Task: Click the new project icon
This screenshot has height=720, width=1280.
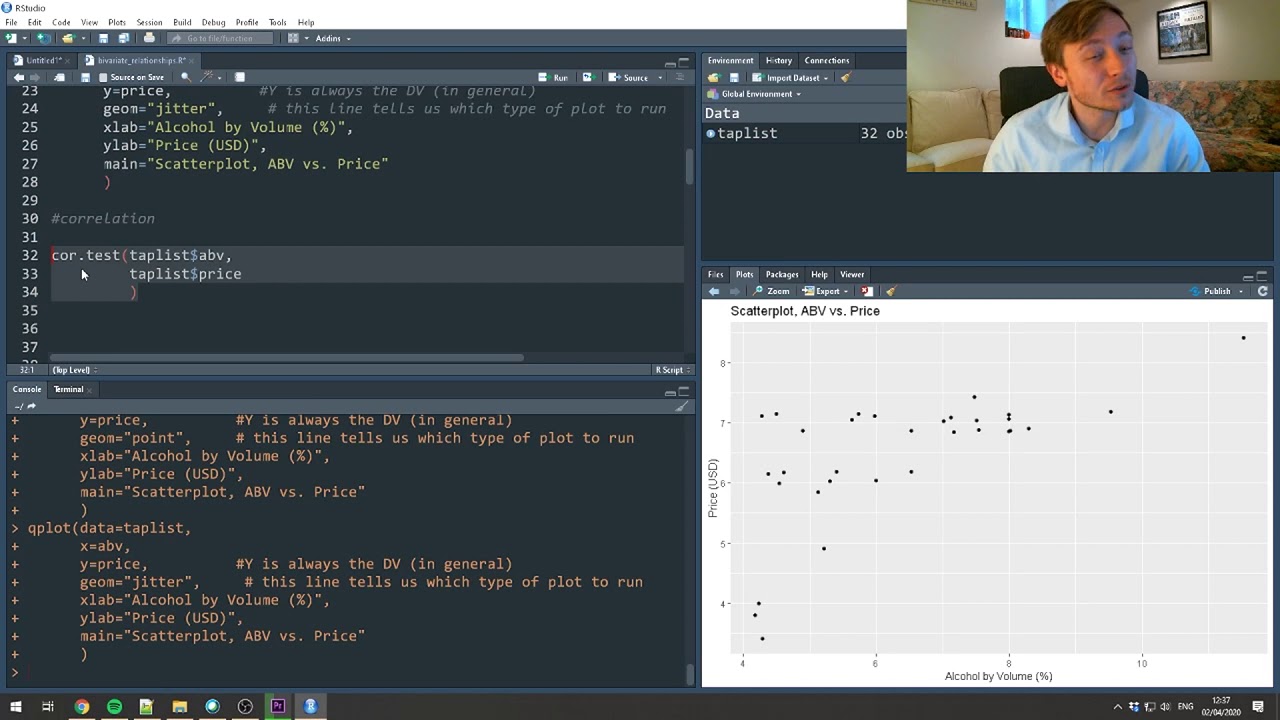Action: (43, 38)
